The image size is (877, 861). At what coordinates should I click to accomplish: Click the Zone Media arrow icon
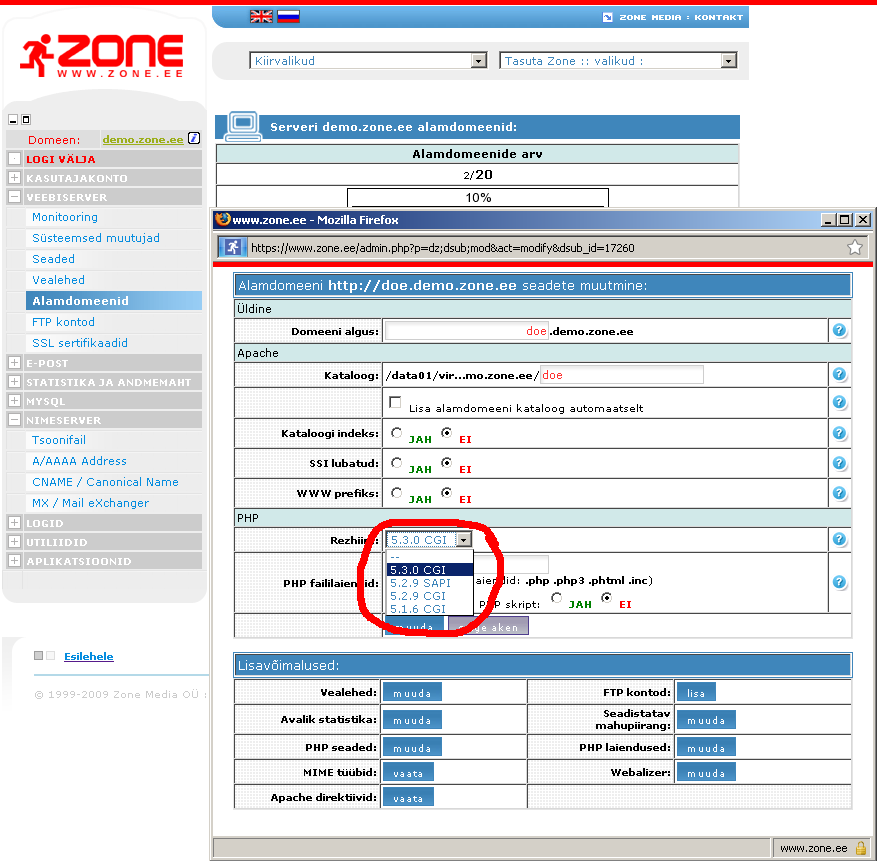point(607,17)
